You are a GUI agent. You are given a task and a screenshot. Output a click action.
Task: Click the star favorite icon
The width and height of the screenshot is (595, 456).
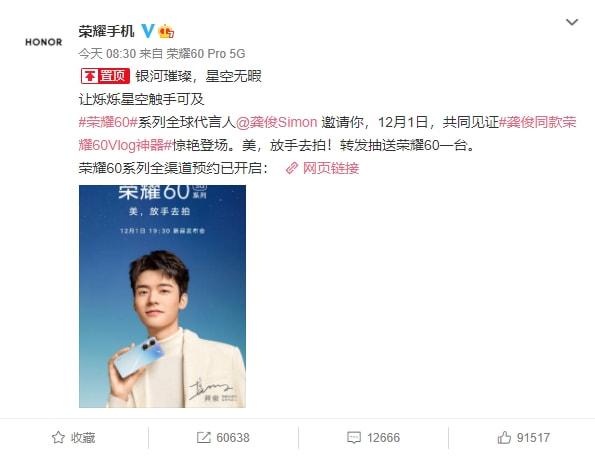pos(58,437)
